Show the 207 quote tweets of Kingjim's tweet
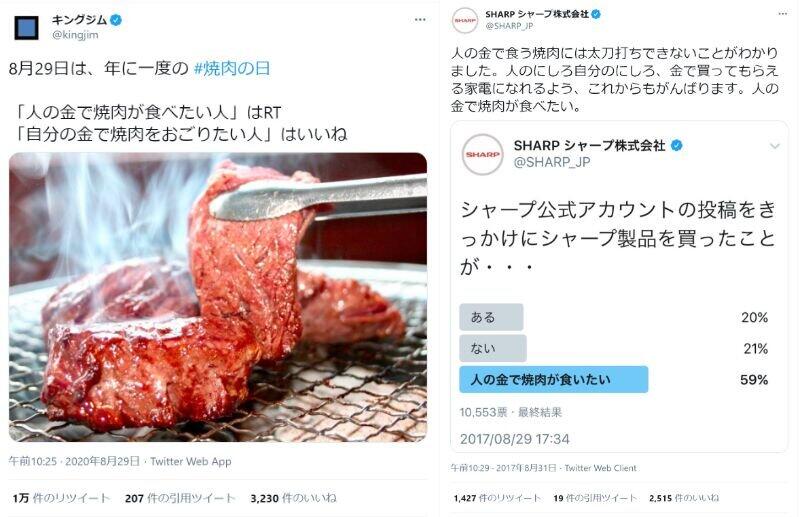 pyautogui.click(x=180, y=498)
